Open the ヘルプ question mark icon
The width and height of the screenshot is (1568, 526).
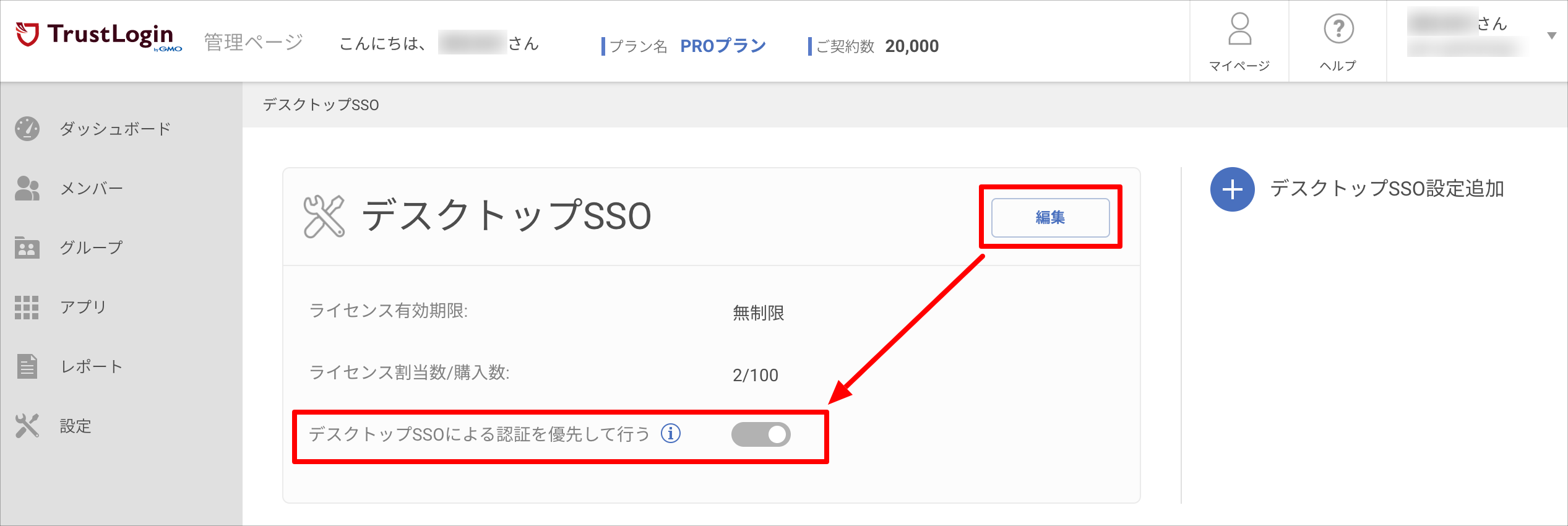point(1338,29)
